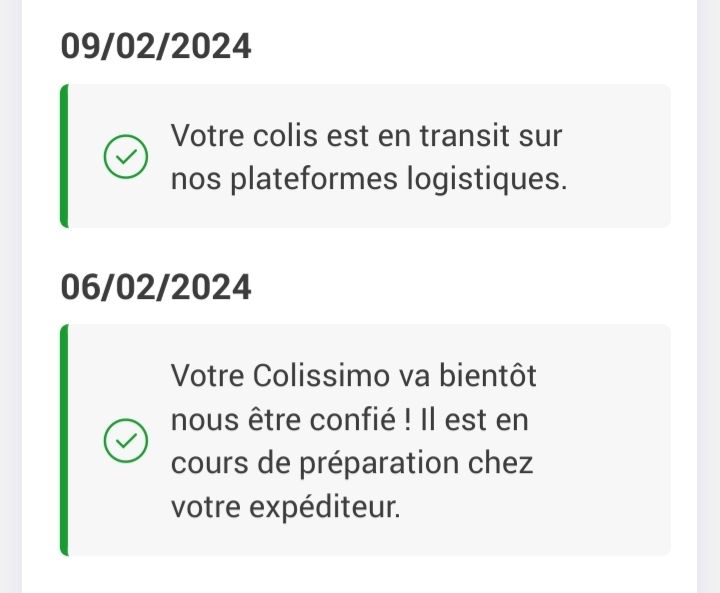720x593 pixels.
Task: Click the green left bar of the transit card
Action: click(64, 156)
